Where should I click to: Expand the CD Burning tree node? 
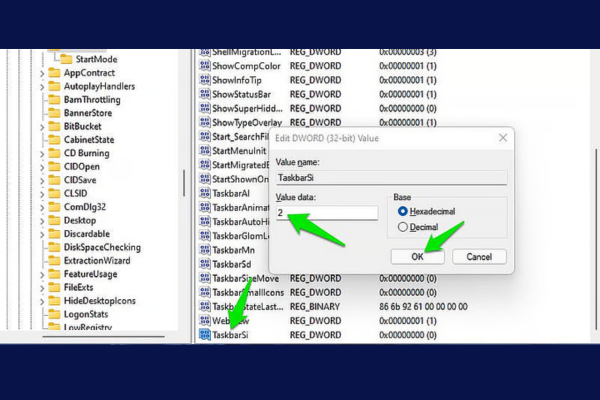coord(42,154)
